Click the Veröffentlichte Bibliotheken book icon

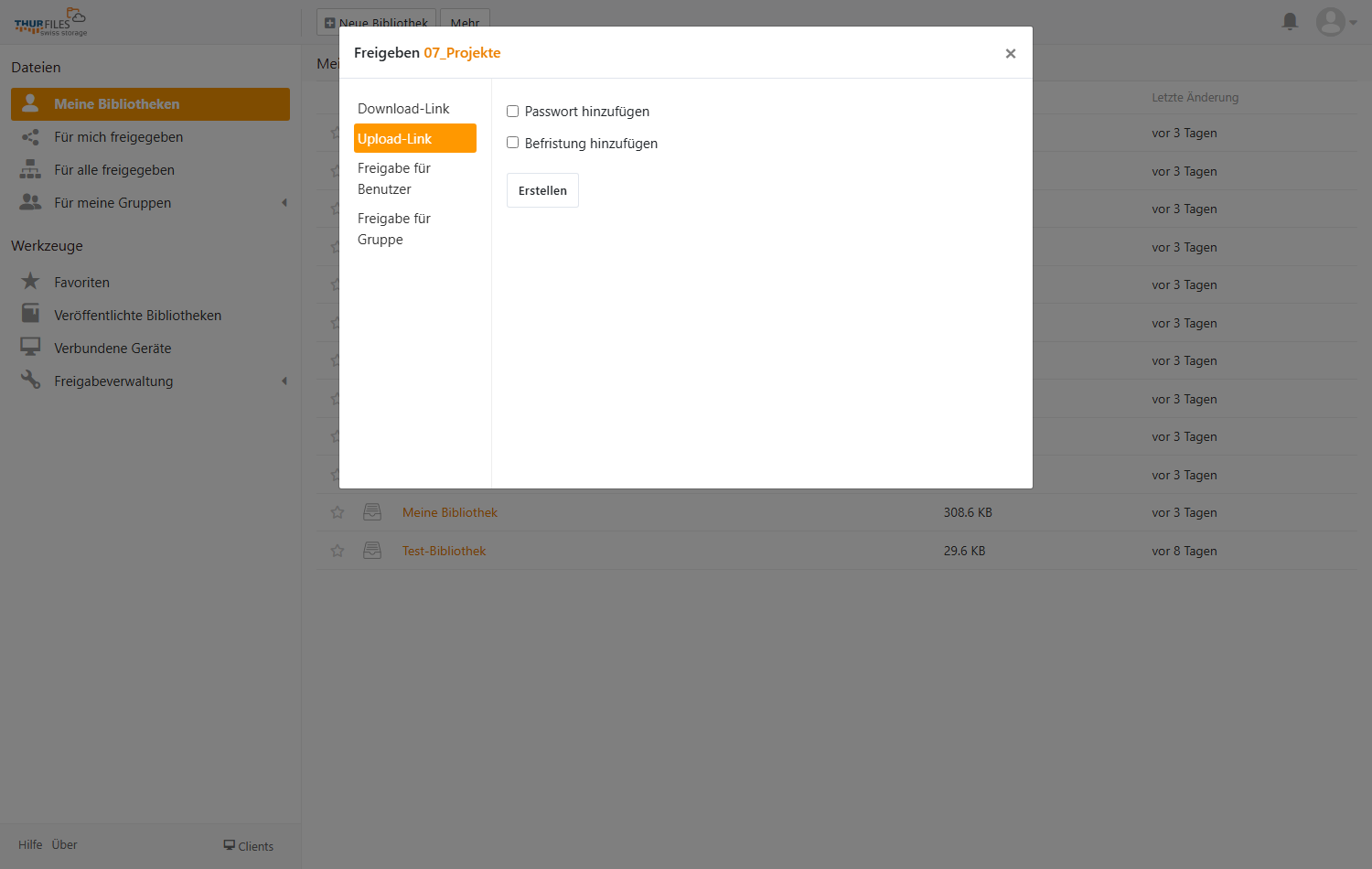coord(30,314)
